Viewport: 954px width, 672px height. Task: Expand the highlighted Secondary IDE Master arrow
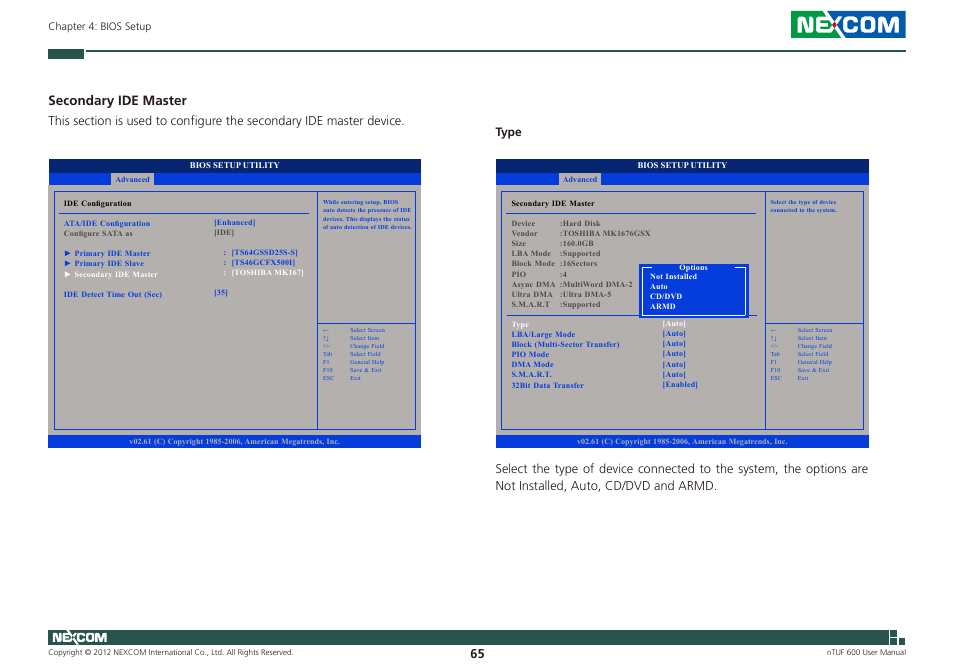tap(68, 274)
